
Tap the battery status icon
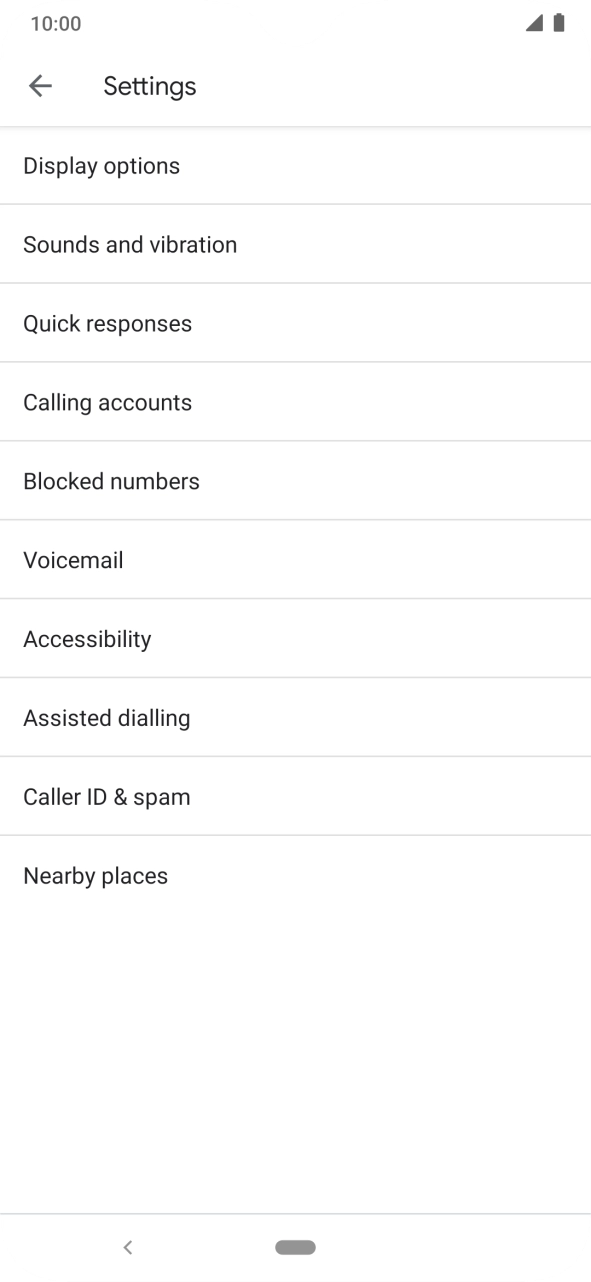pyautogui.click(x=558, y=22)
